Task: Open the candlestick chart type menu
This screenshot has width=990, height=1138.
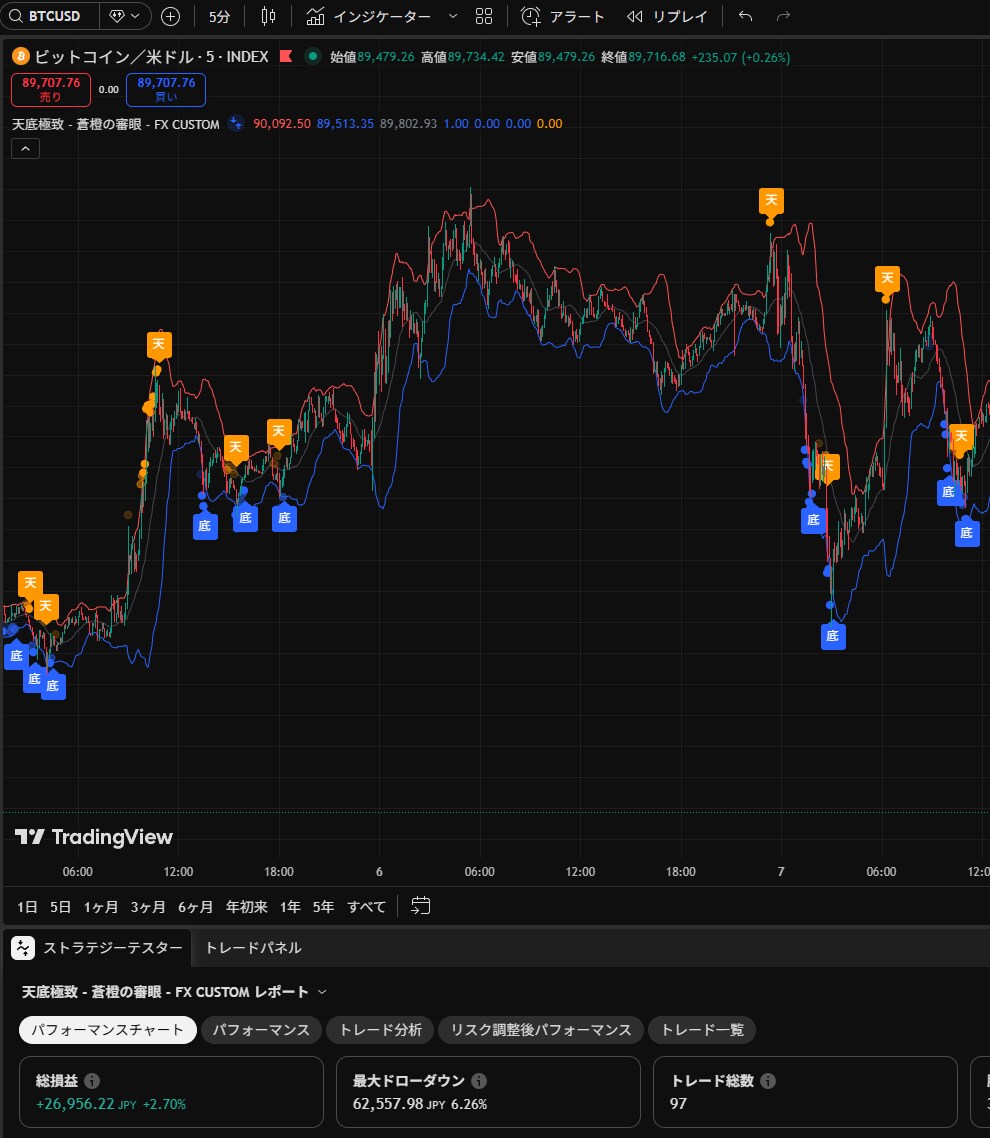Action: click(269, 16)
